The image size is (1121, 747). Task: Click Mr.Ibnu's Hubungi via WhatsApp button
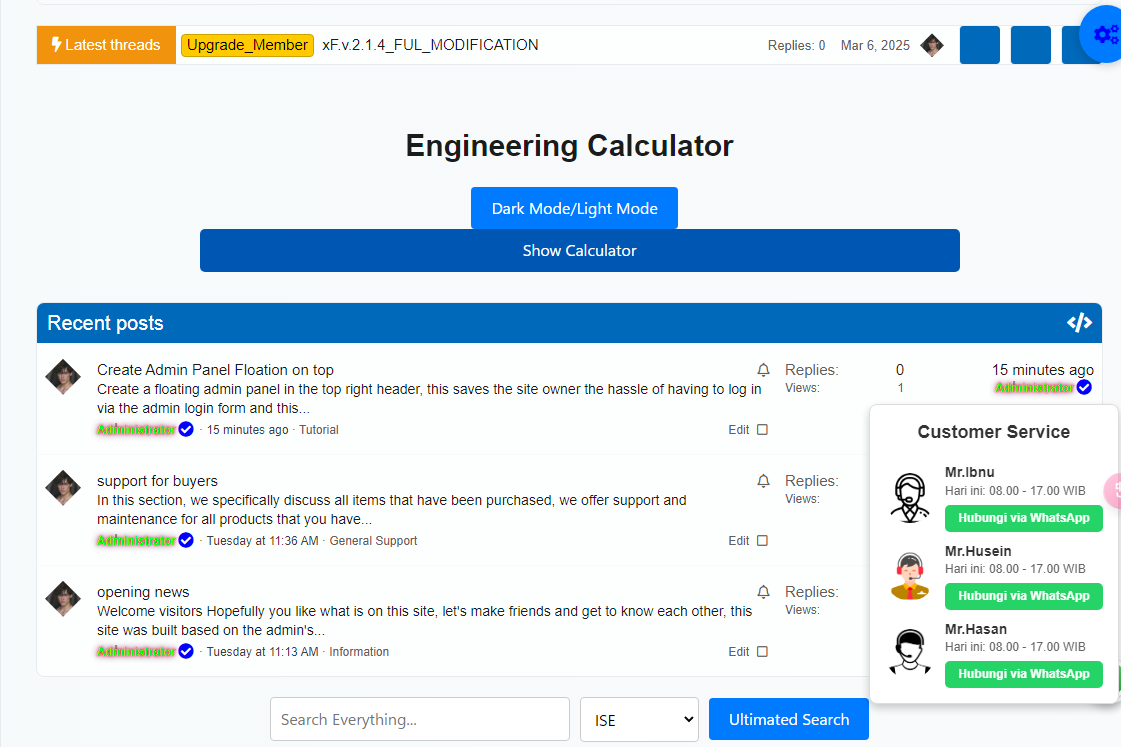click(x=1023, y=518)
